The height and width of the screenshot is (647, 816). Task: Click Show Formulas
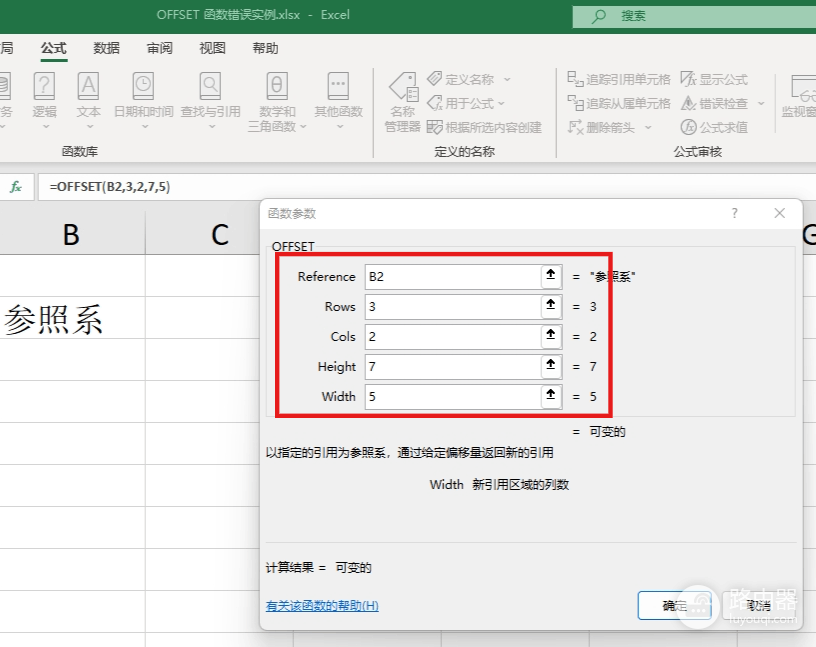pyautogui.click(x=714, y=79)
